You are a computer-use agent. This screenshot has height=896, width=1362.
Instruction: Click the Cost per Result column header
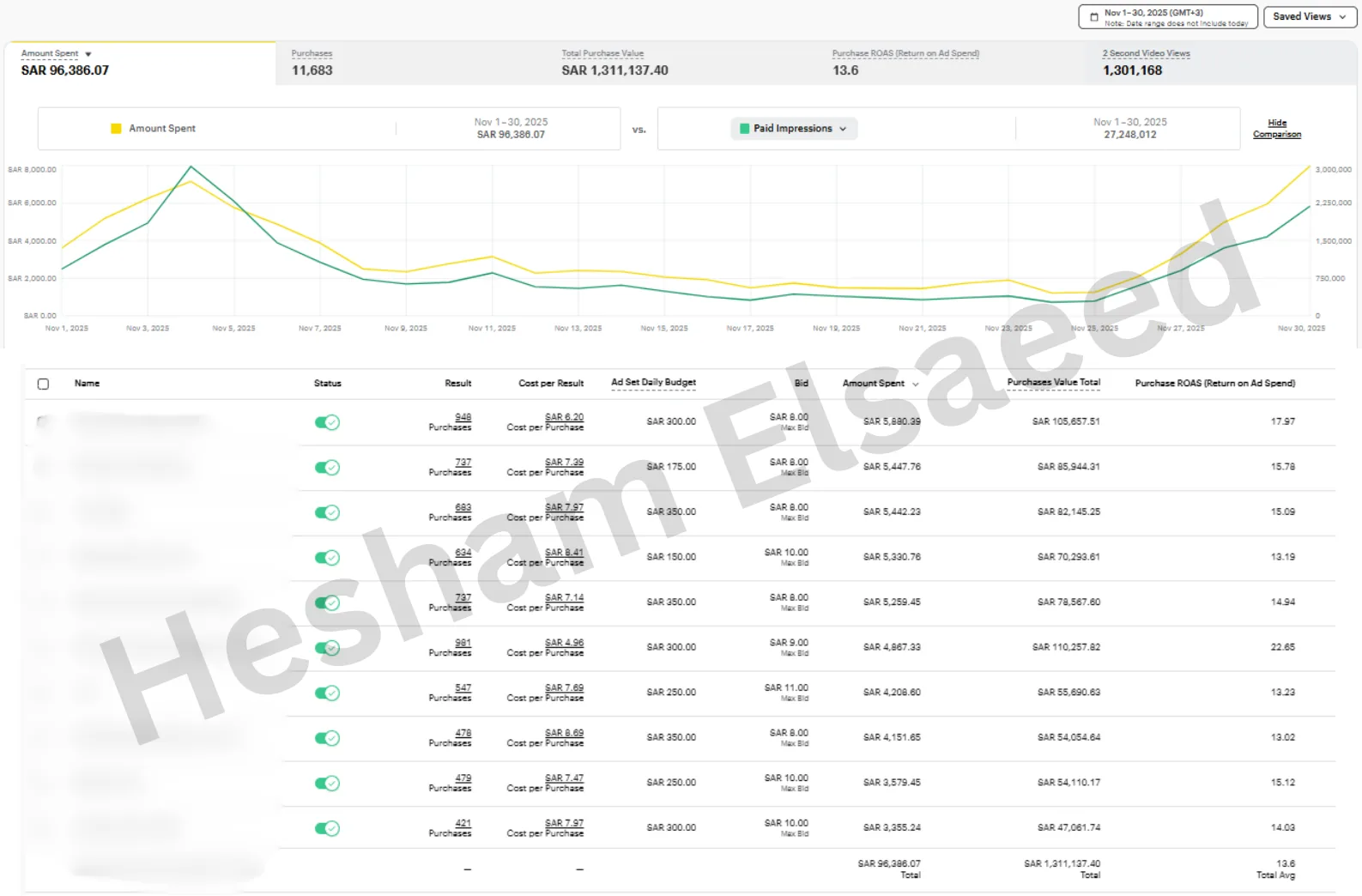pos(551,384)
